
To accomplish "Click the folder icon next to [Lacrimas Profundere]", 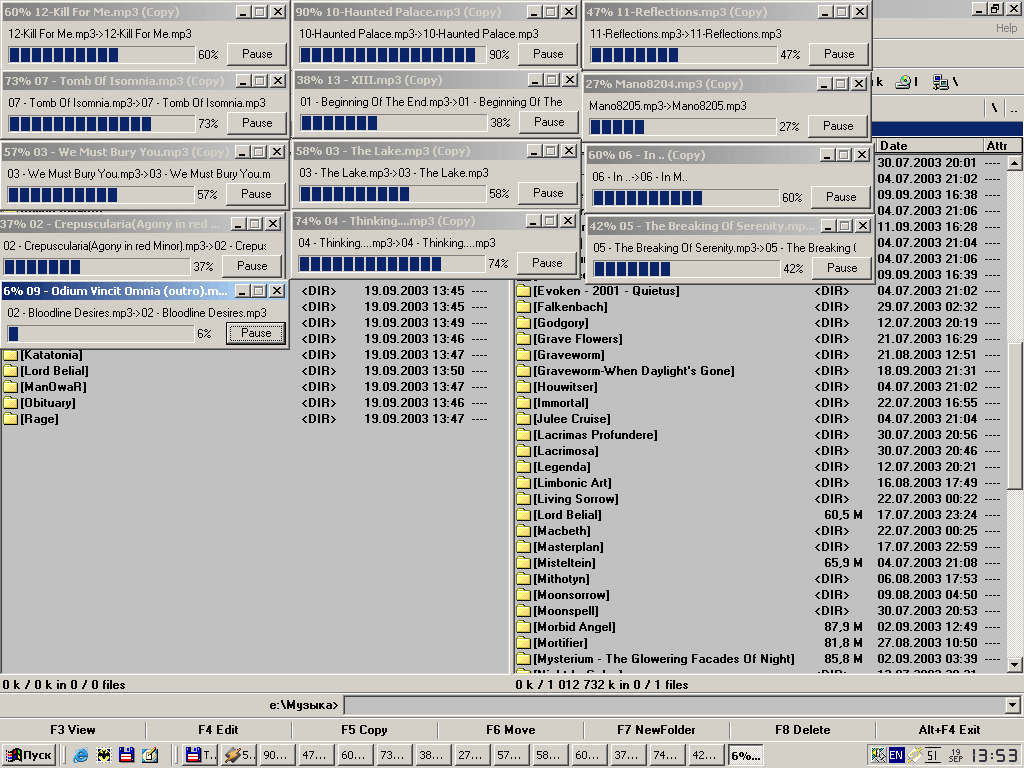I will tap(523, 435).
